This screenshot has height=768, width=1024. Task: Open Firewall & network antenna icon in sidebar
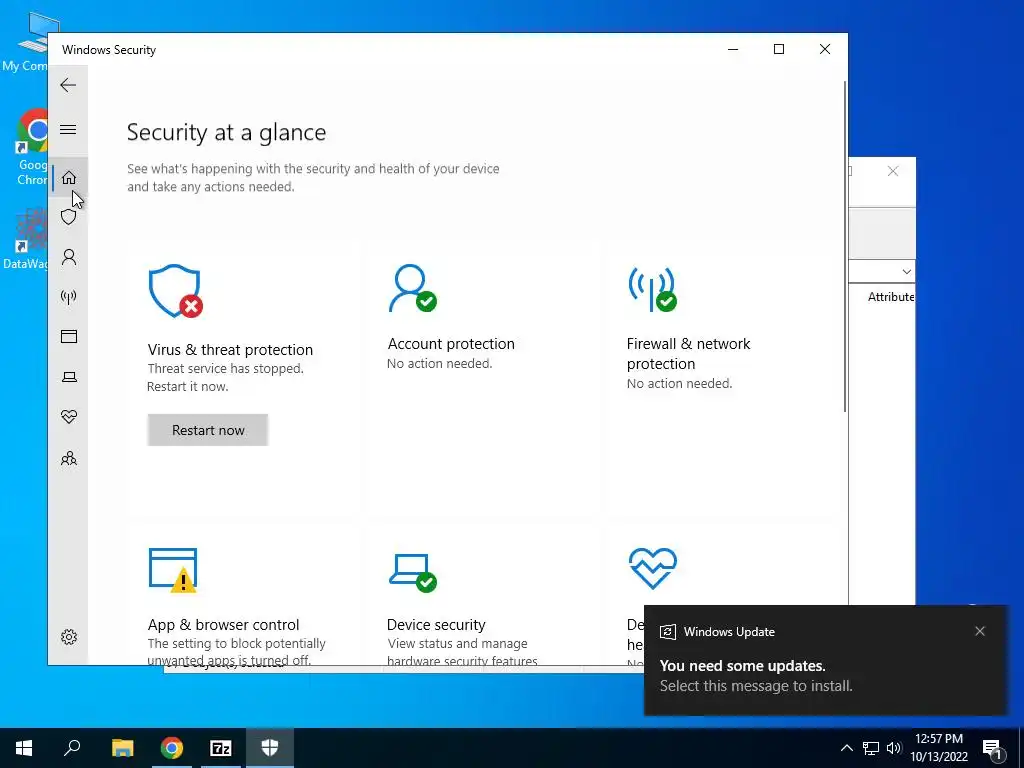tap(69, 297)
